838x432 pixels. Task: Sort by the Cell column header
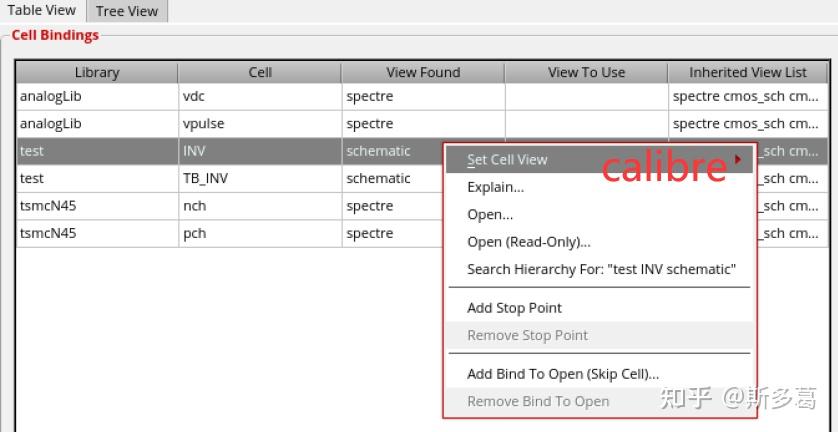tap(260, 72)
